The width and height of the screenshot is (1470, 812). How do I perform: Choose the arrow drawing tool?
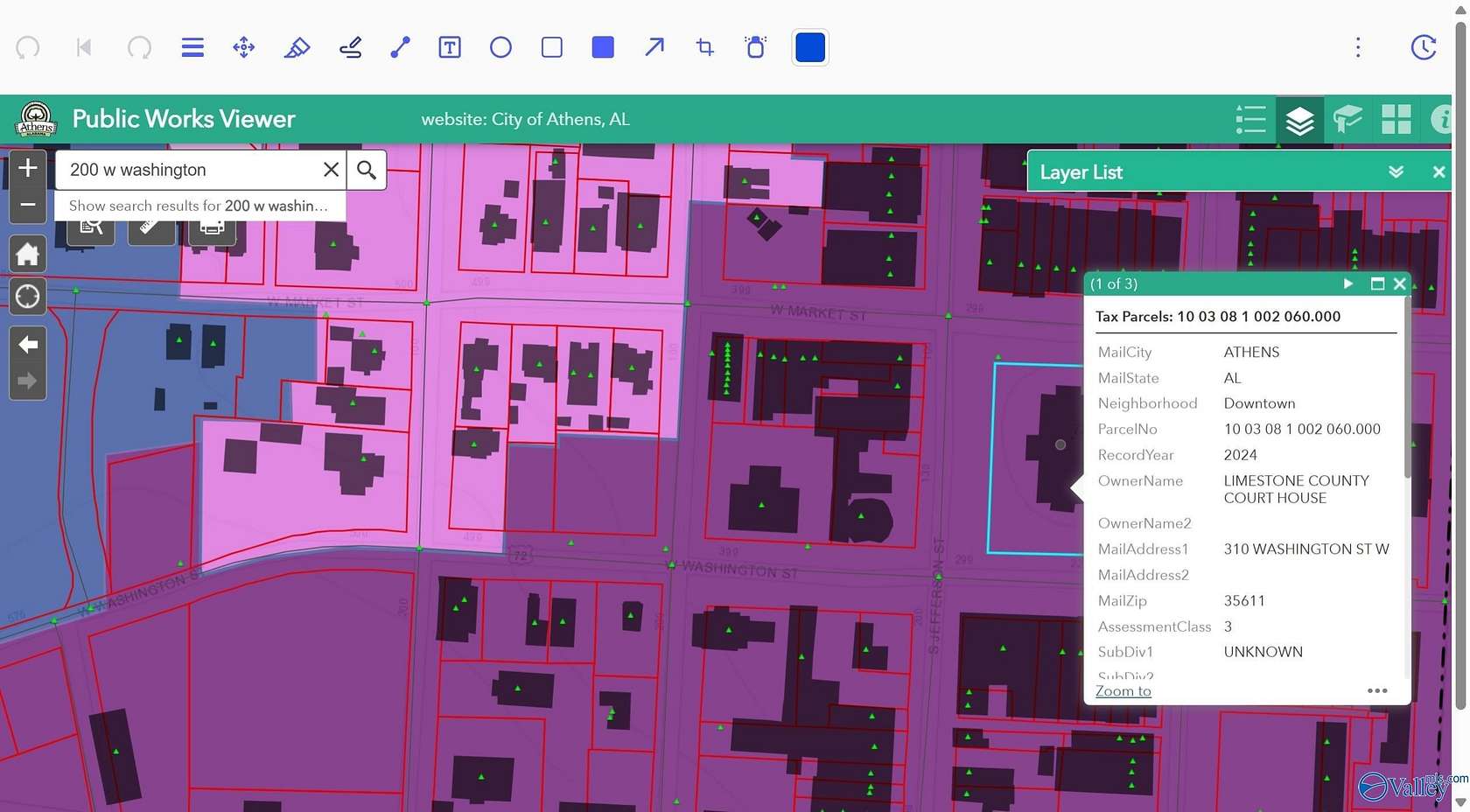click(654, 47)
